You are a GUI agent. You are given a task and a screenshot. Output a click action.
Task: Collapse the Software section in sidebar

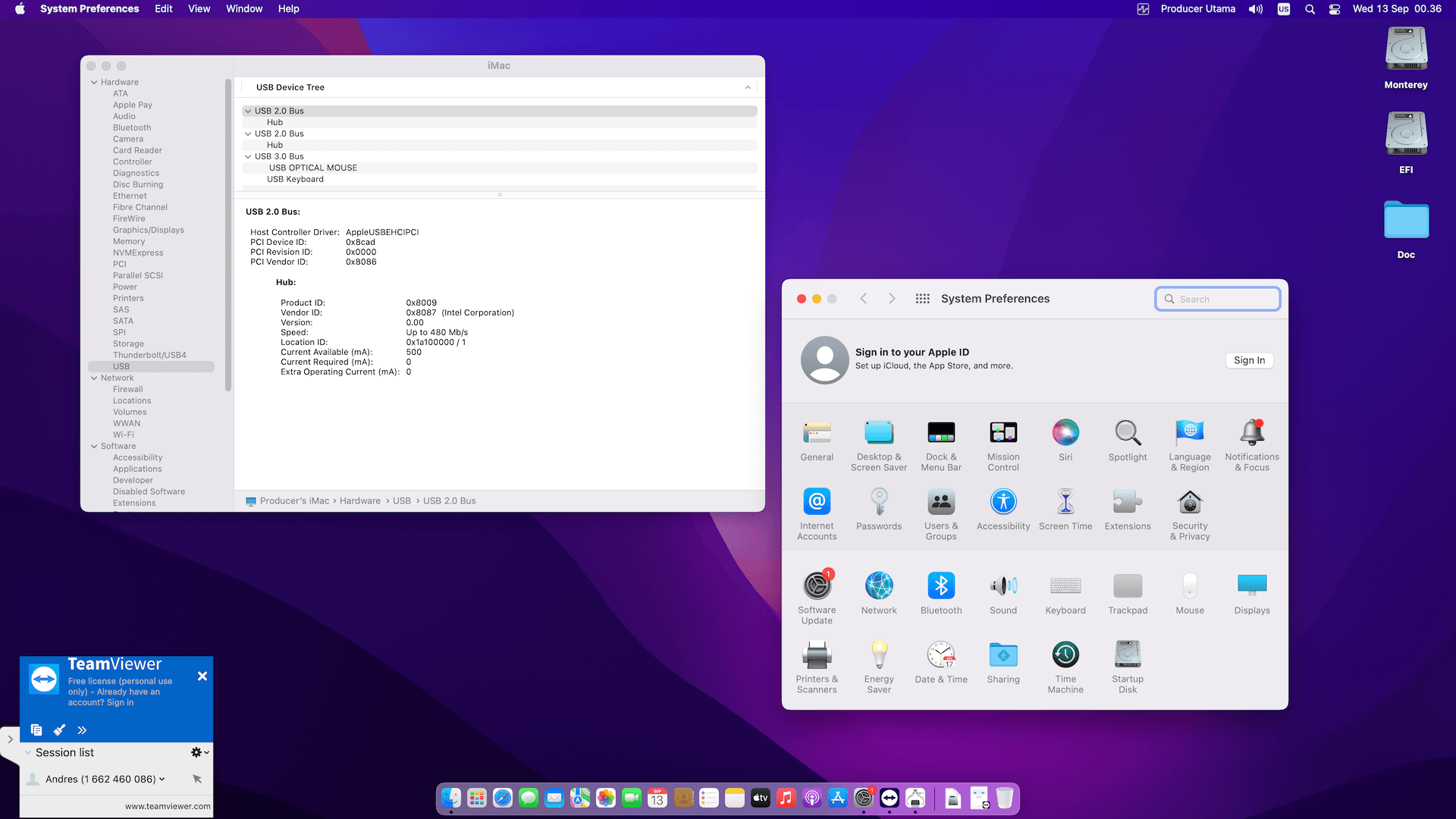pyautogui.click(x=94, y=446)
